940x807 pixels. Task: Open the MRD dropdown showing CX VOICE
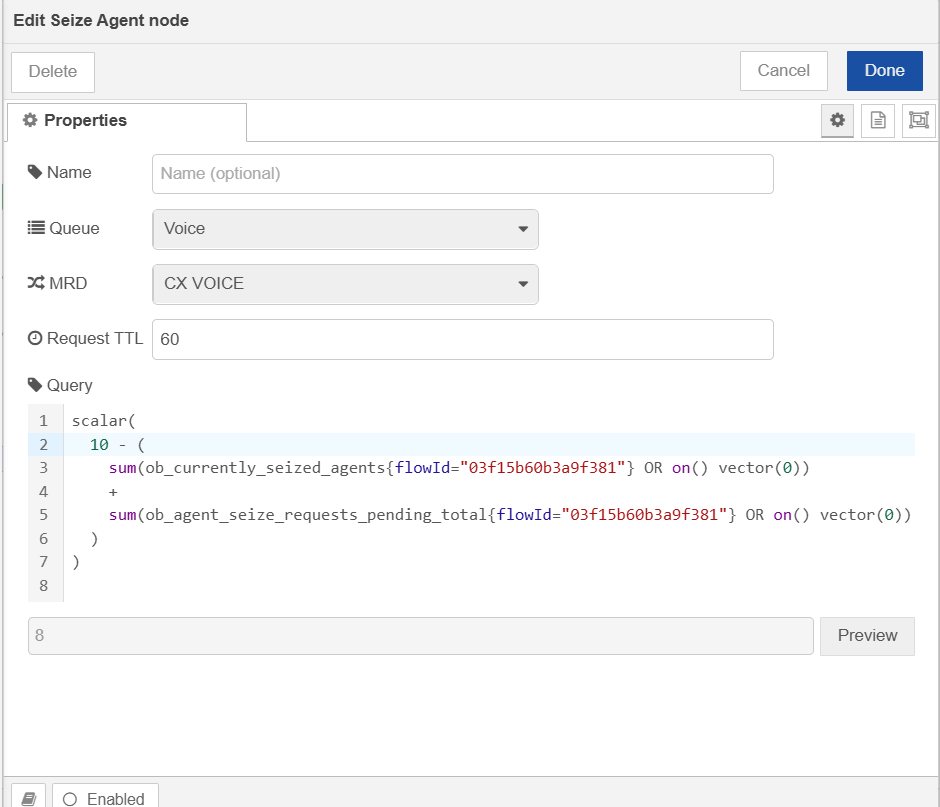345,284
